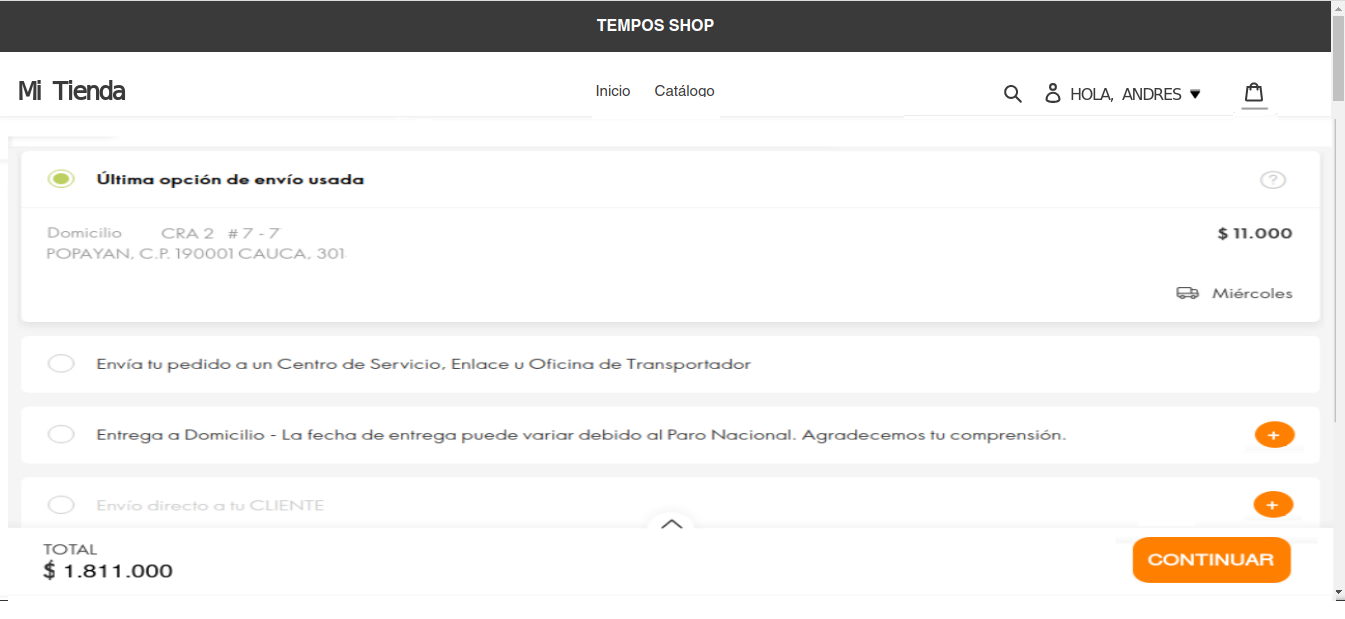Click the scrollbar down arrow
This screenshot has width=1345, height=619.
(x=1338, y=593)
